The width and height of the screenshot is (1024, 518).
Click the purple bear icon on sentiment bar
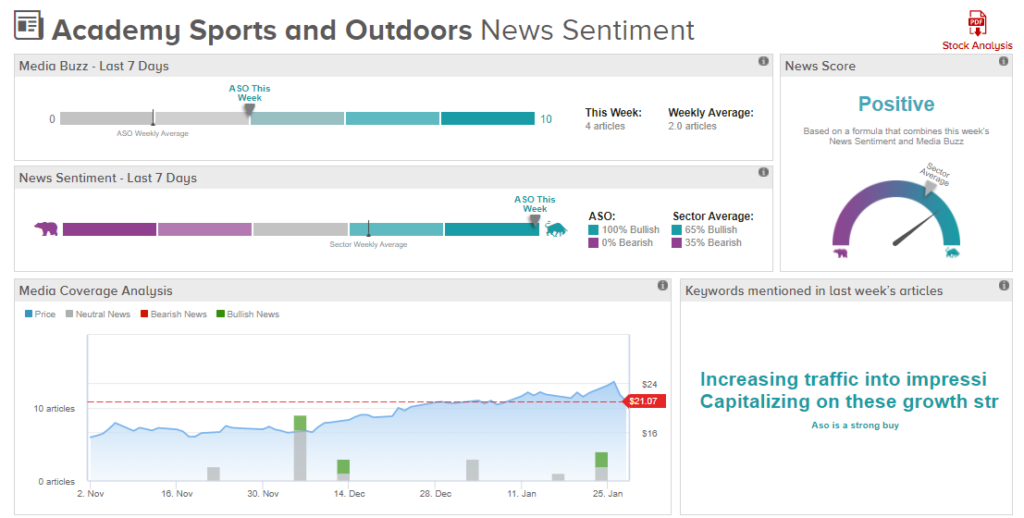tap(46, 229)
